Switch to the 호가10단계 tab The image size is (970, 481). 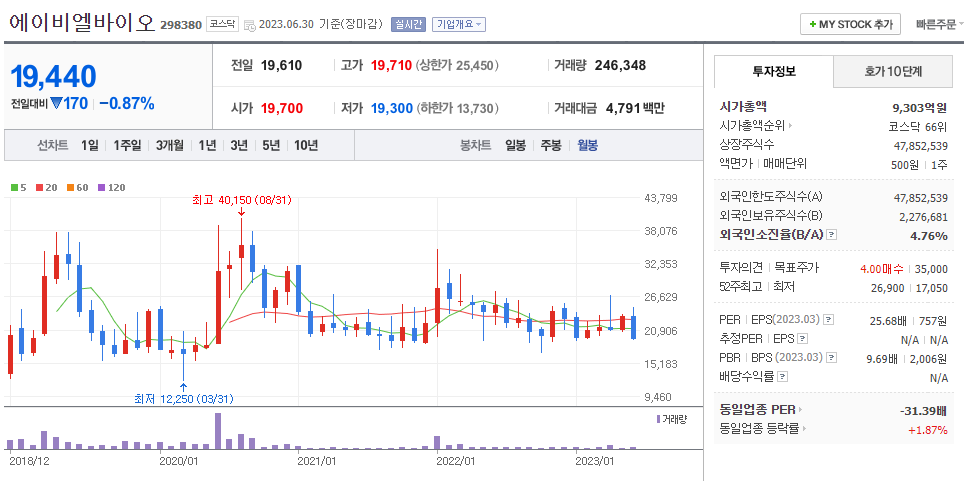point(893,71)
